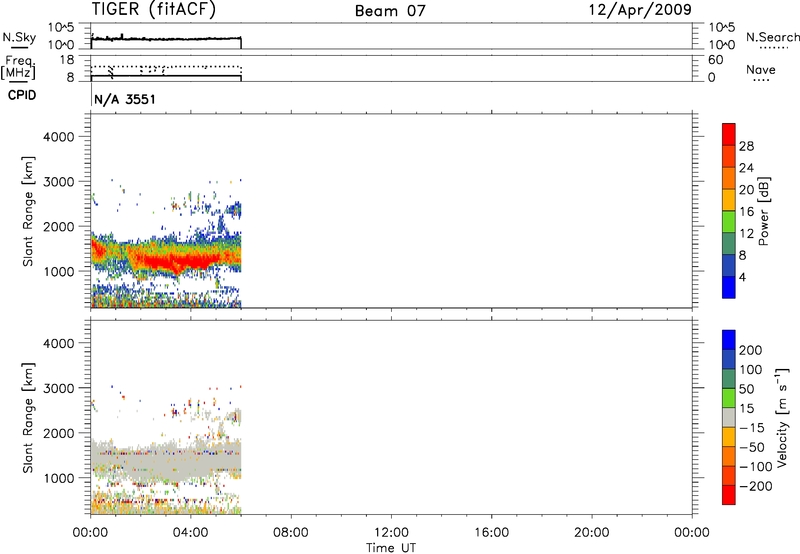Click the 200 tick on velocity scale

751,350
